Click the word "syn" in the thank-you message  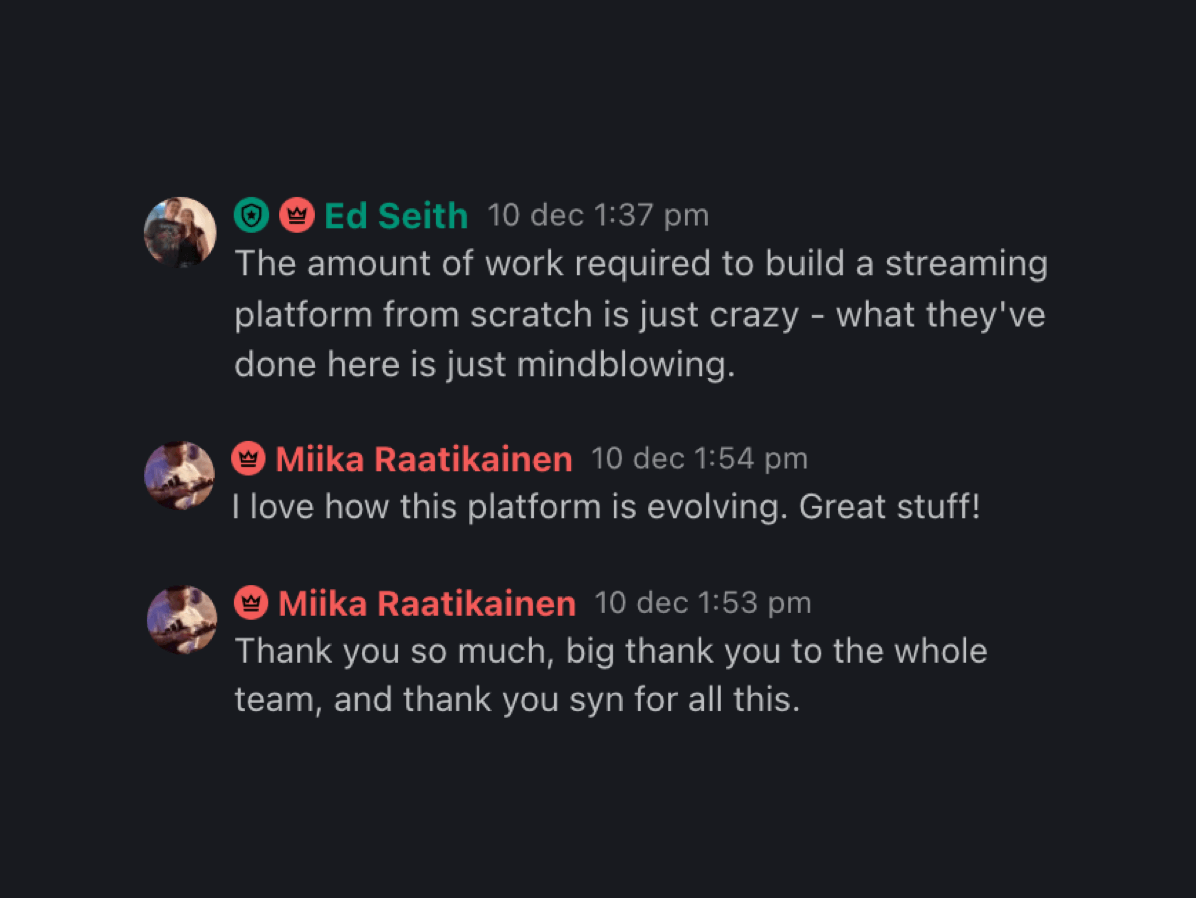[596, 700]
